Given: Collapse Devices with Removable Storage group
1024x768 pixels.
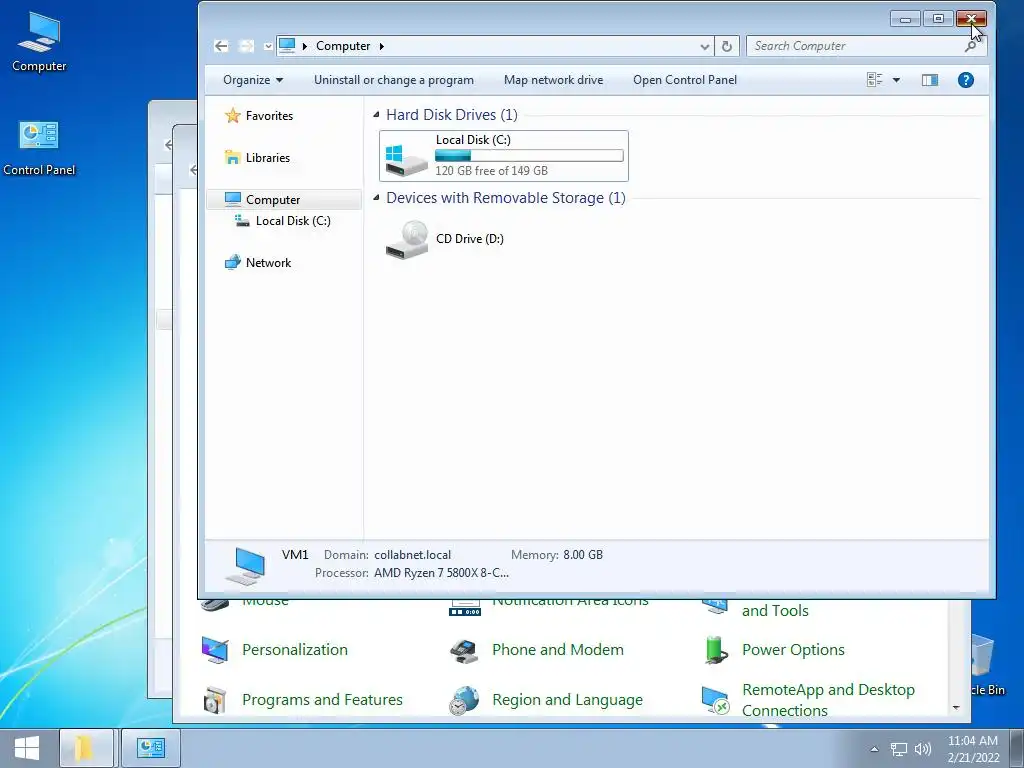Looking at the screenshot, I should (376, 197).
